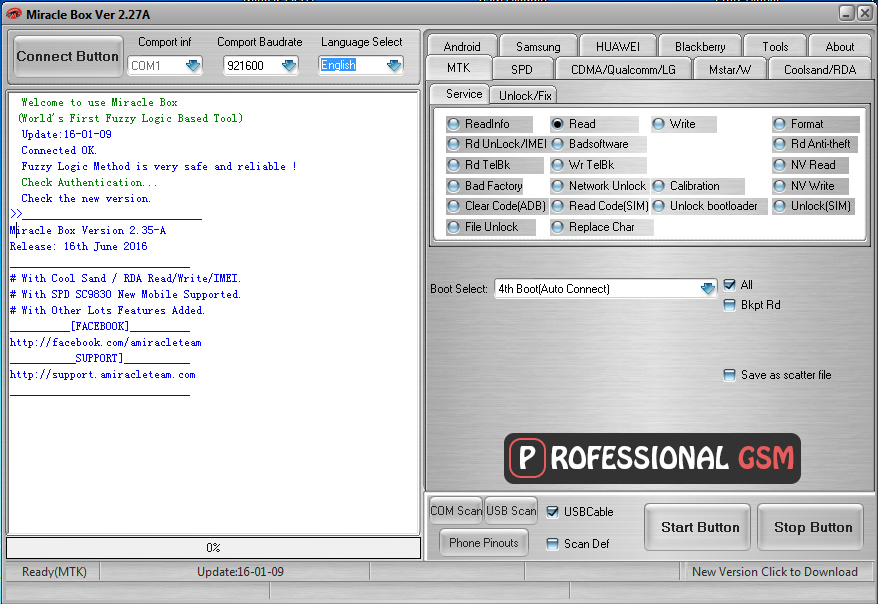Image resolution: width=878 pixels, height=604 pixels.
Task: Choose the NV Read radio option
Action: click(x=810, y=165)
